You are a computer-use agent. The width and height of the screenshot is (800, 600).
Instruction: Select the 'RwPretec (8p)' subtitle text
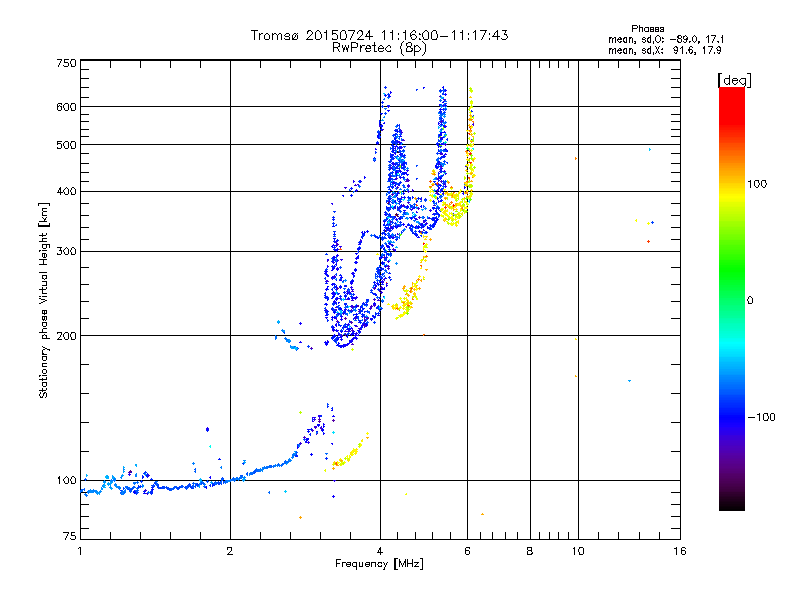point(379,48)
